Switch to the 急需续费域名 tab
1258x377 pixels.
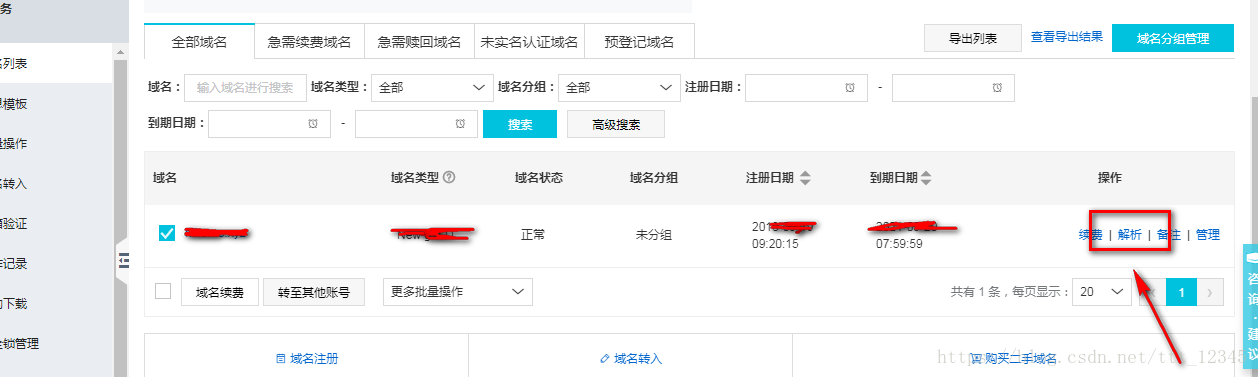310,42
